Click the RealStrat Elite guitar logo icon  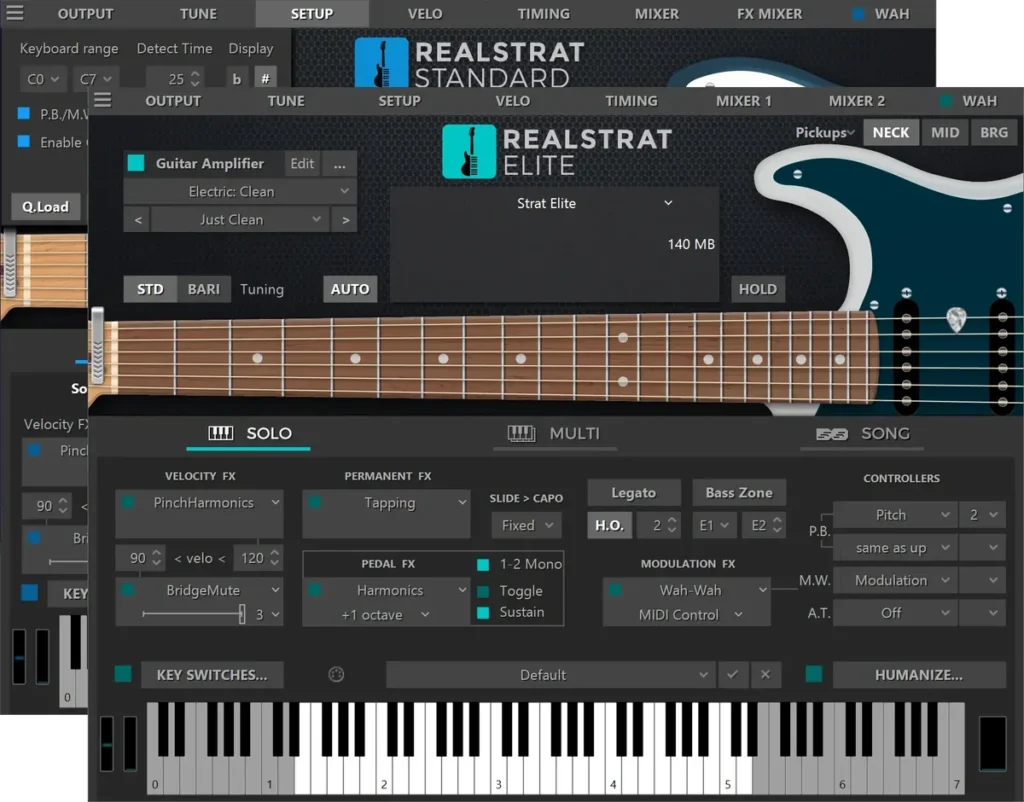click(469, 152)
